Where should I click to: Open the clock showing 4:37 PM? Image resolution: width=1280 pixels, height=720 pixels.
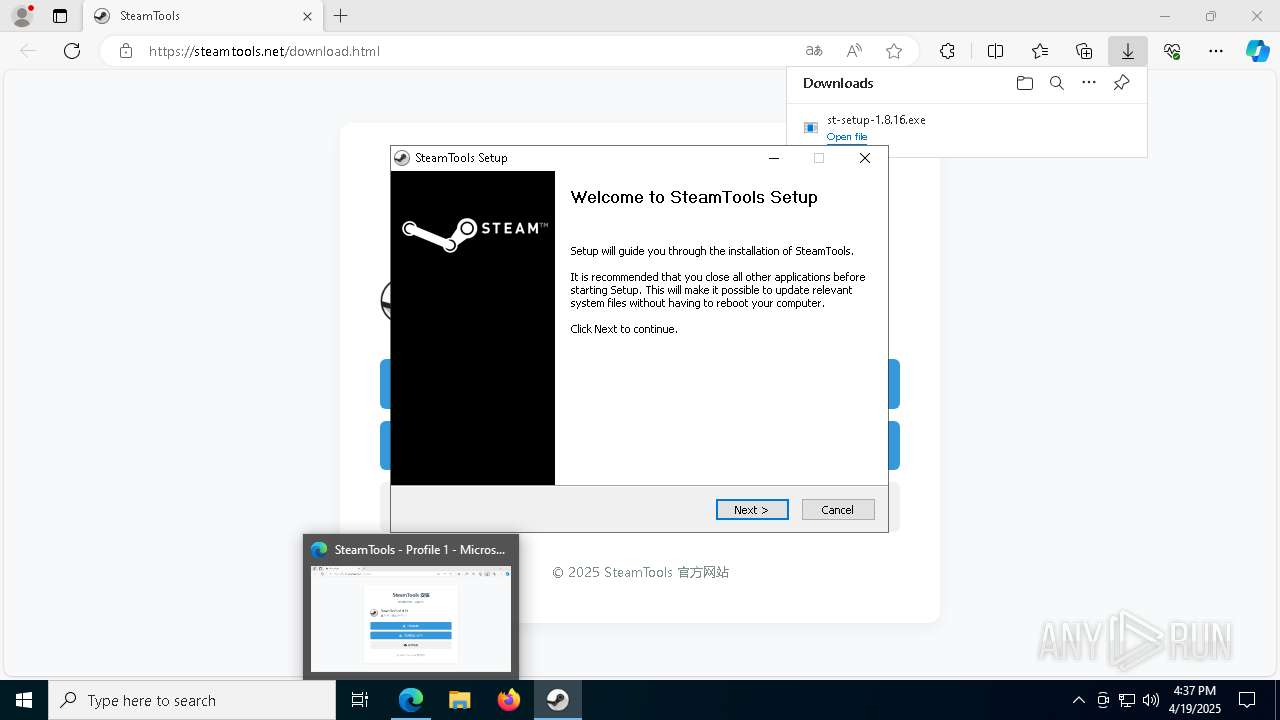pos(1195,700)
